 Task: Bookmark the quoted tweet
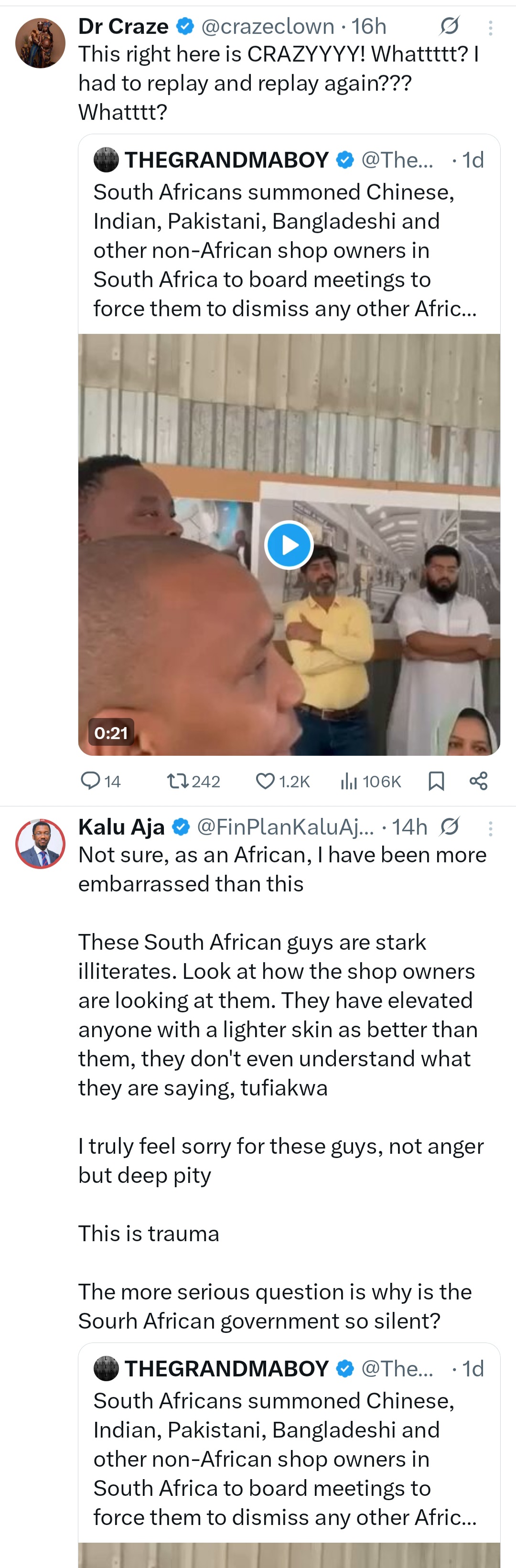(437, 782)
